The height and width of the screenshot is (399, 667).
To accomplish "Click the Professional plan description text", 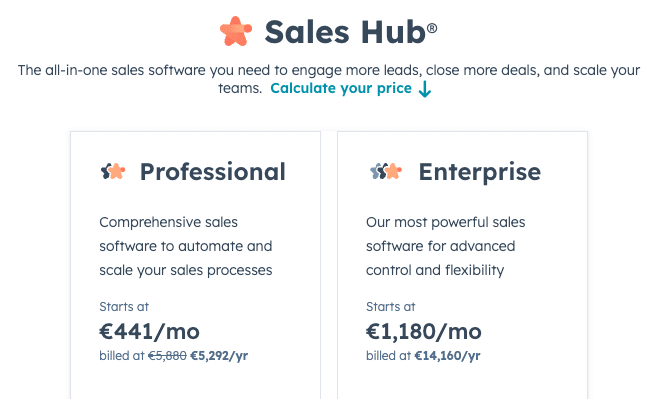I will click(186, 246).
